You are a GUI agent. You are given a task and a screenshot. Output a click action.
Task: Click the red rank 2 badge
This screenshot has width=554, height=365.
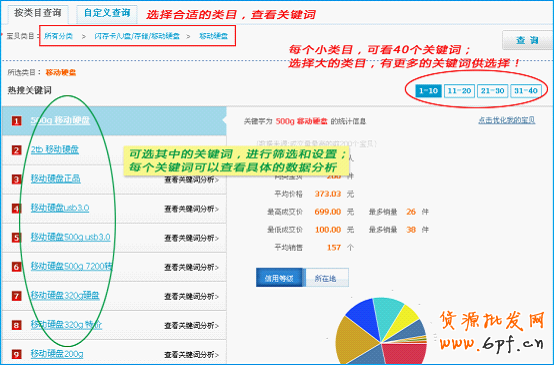[16, 150]
